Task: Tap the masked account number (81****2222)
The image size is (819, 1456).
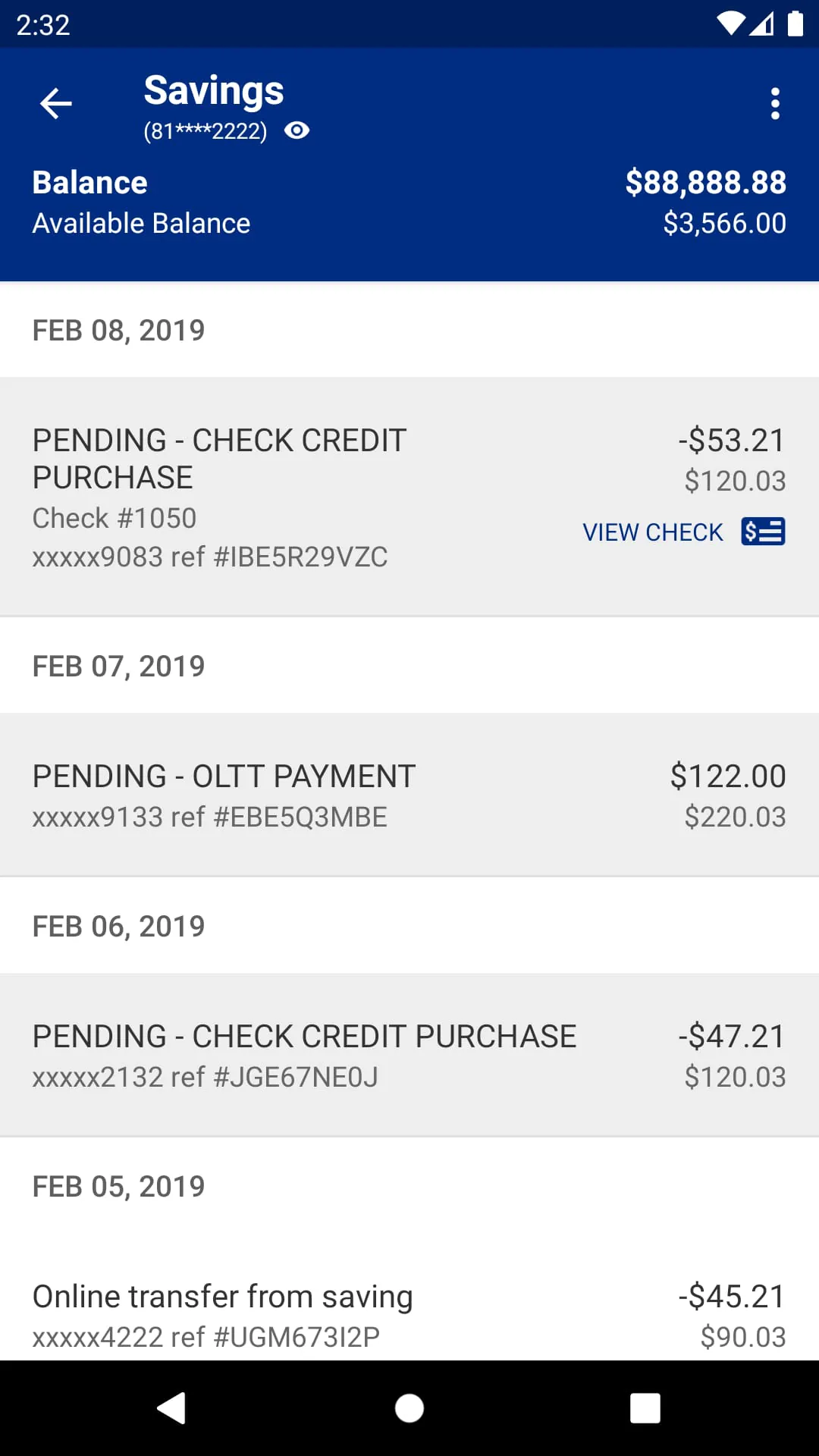Action: pos(205,131)
